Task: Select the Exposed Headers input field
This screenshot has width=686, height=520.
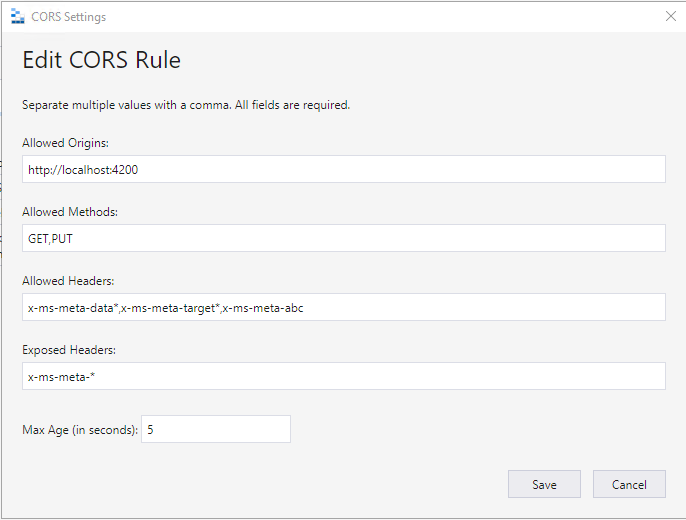Action: pyautogui.click(x=344, y=377)
